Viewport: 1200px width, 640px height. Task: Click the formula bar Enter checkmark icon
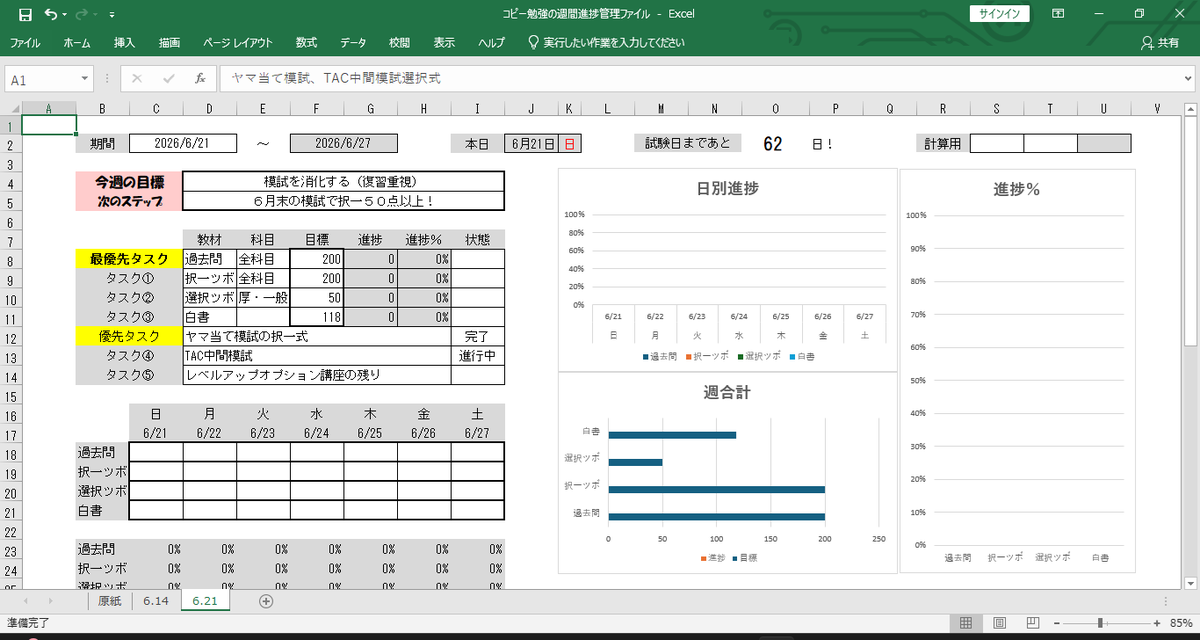coord(168,78)
